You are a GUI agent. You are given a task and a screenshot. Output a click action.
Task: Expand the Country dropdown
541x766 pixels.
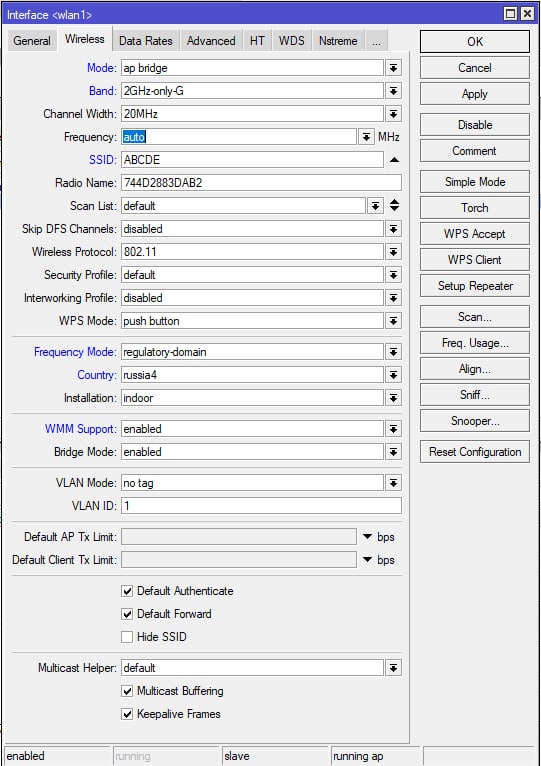click(x=393, y=375)
